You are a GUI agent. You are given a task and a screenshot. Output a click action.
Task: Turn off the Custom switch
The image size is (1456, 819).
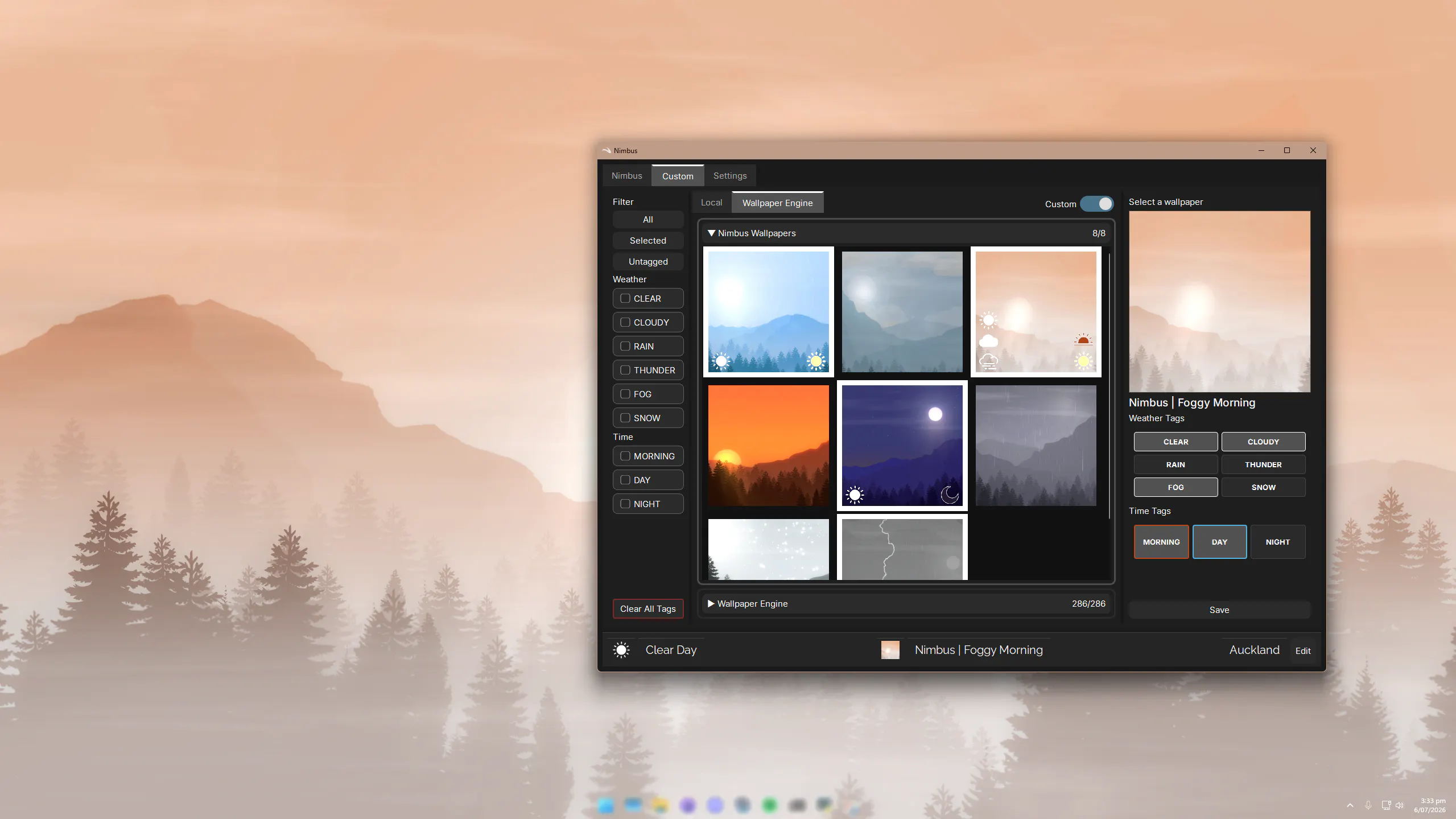coord(1096,204)
